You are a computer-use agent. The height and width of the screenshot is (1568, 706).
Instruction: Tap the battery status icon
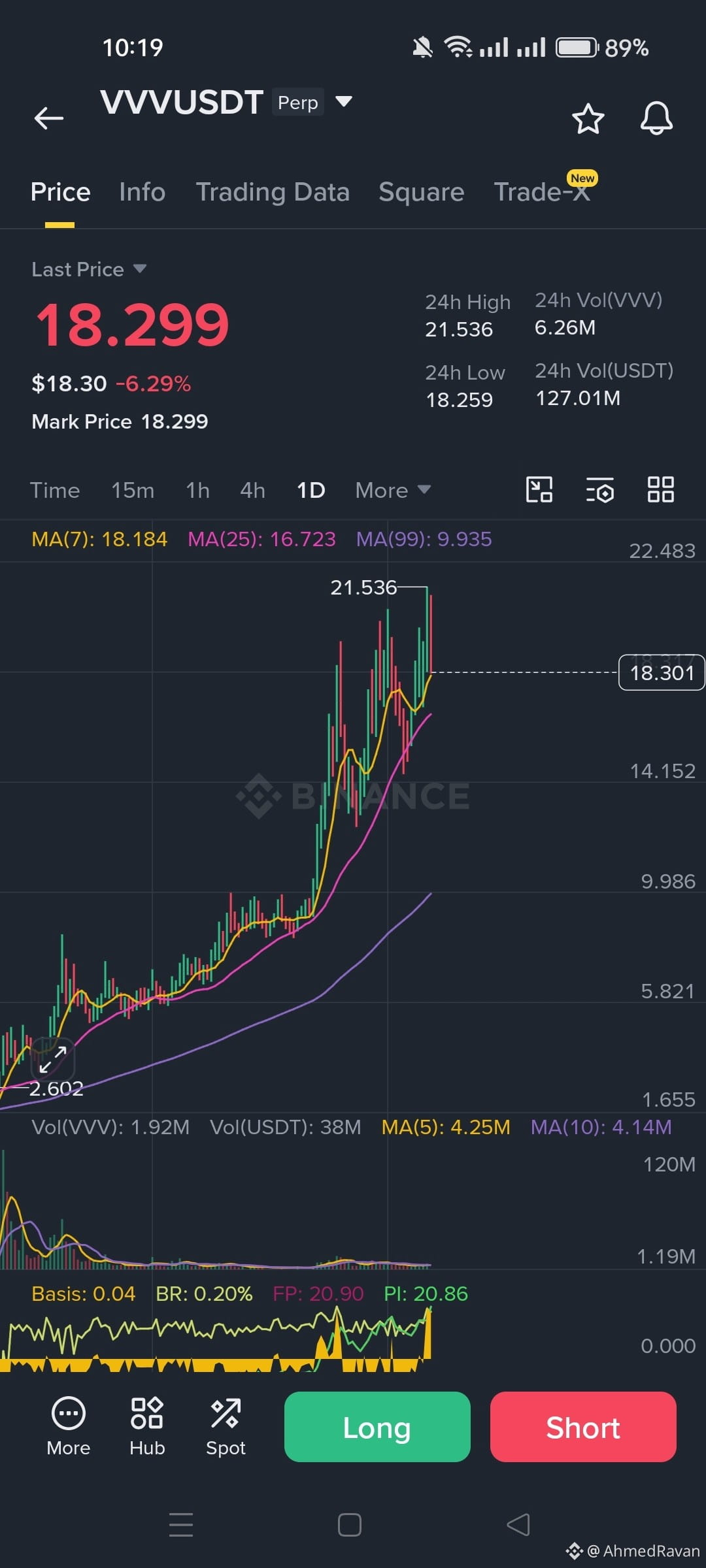577,48
